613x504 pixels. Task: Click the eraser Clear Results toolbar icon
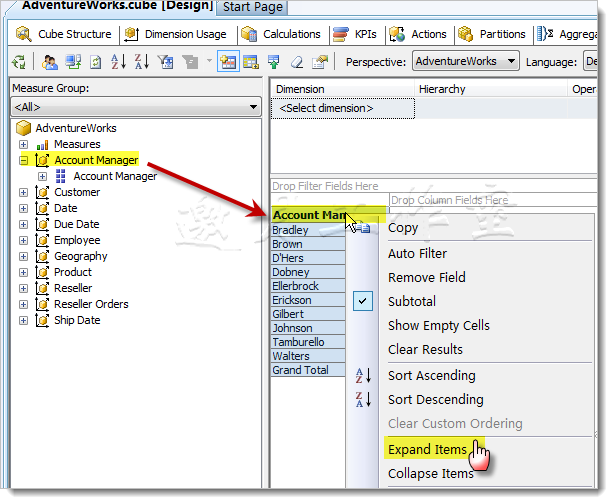(x=297, y=62)
